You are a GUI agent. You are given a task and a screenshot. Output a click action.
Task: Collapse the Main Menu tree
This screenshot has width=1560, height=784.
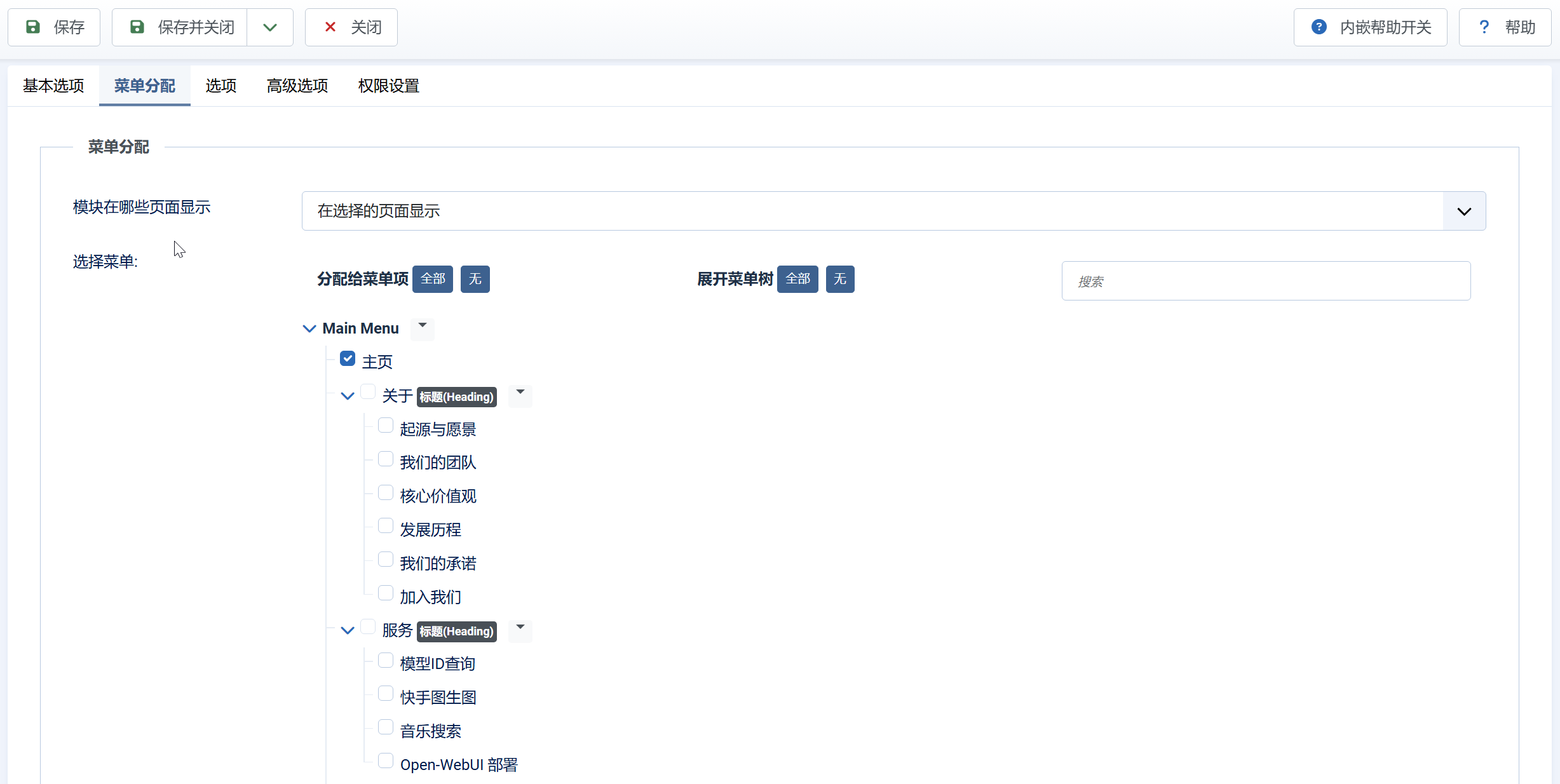tap(309, 328)
